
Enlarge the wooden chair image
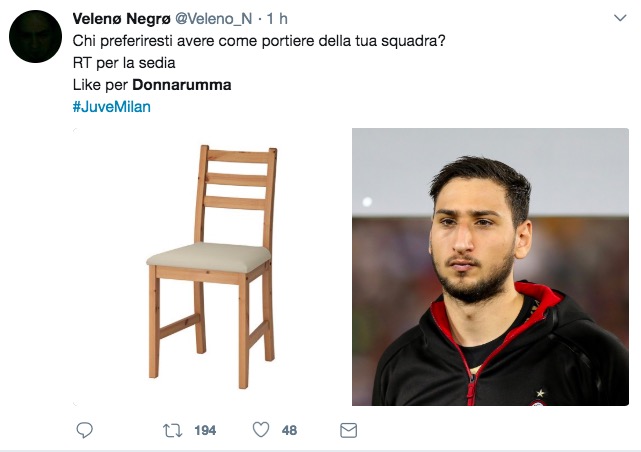(x=211, y=267)
